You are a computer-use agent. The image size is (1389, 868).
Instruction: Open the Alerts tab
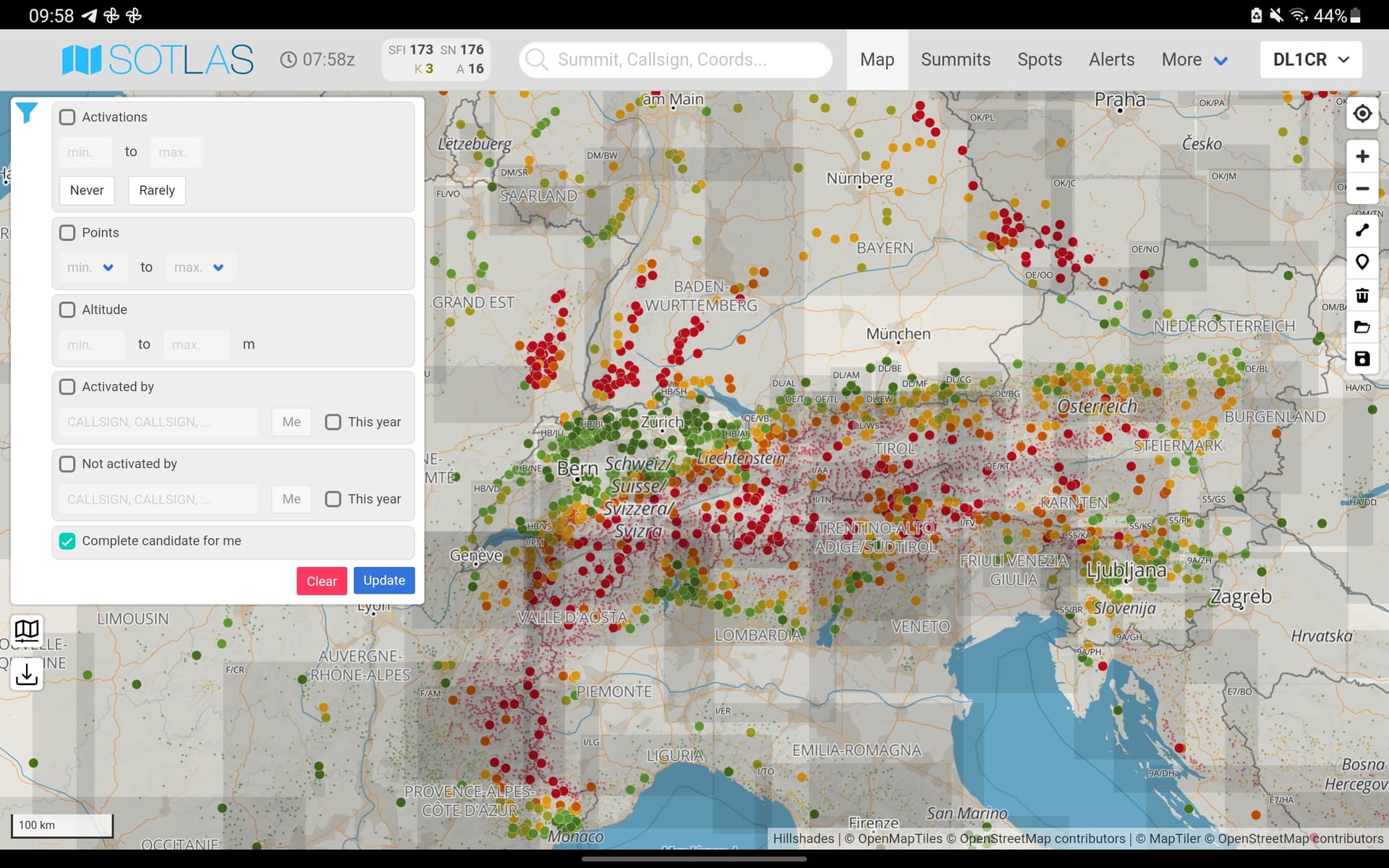1112,60
